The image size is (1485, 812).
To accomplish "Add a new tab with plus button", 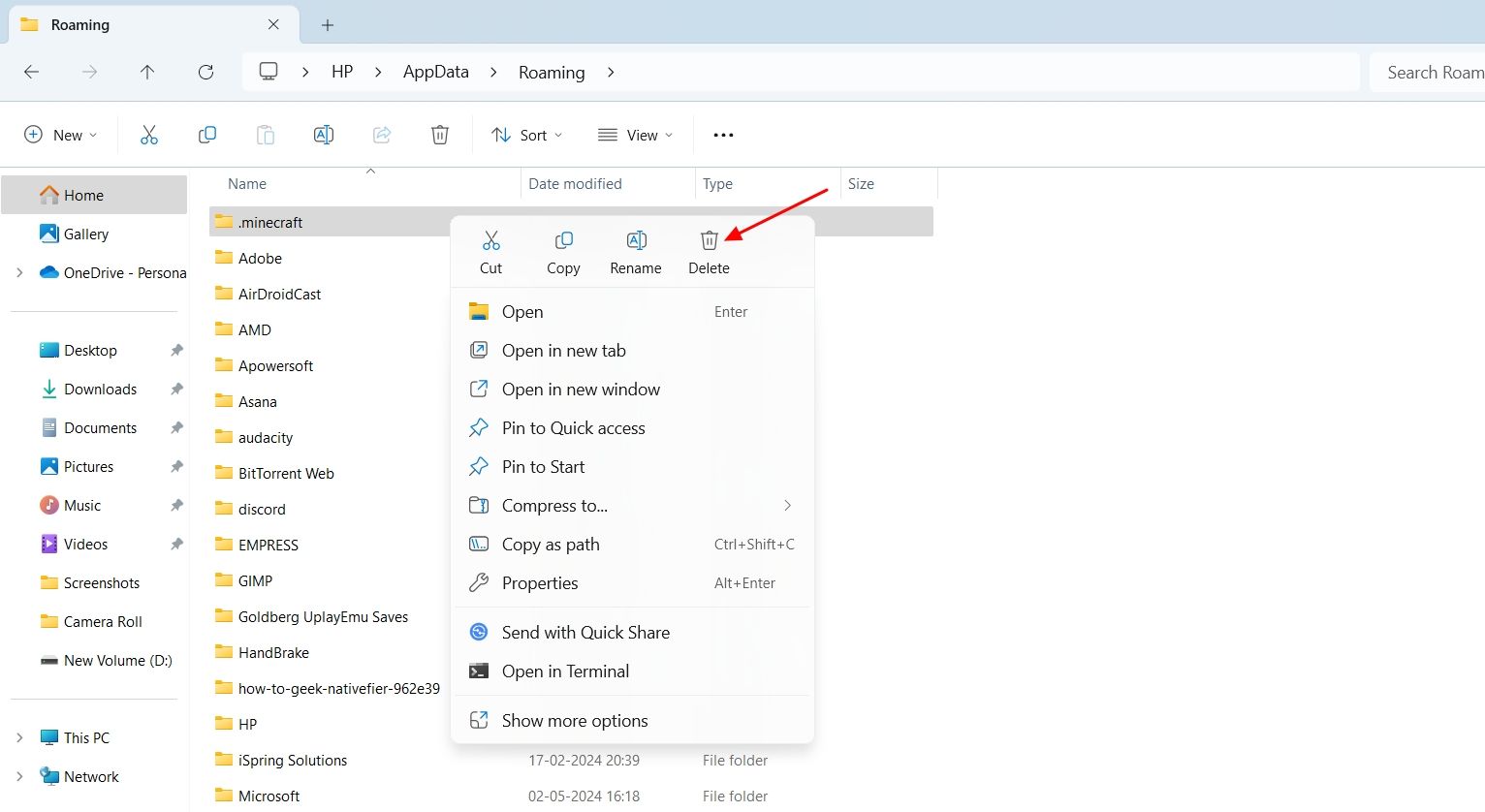I will pos(328,25).
